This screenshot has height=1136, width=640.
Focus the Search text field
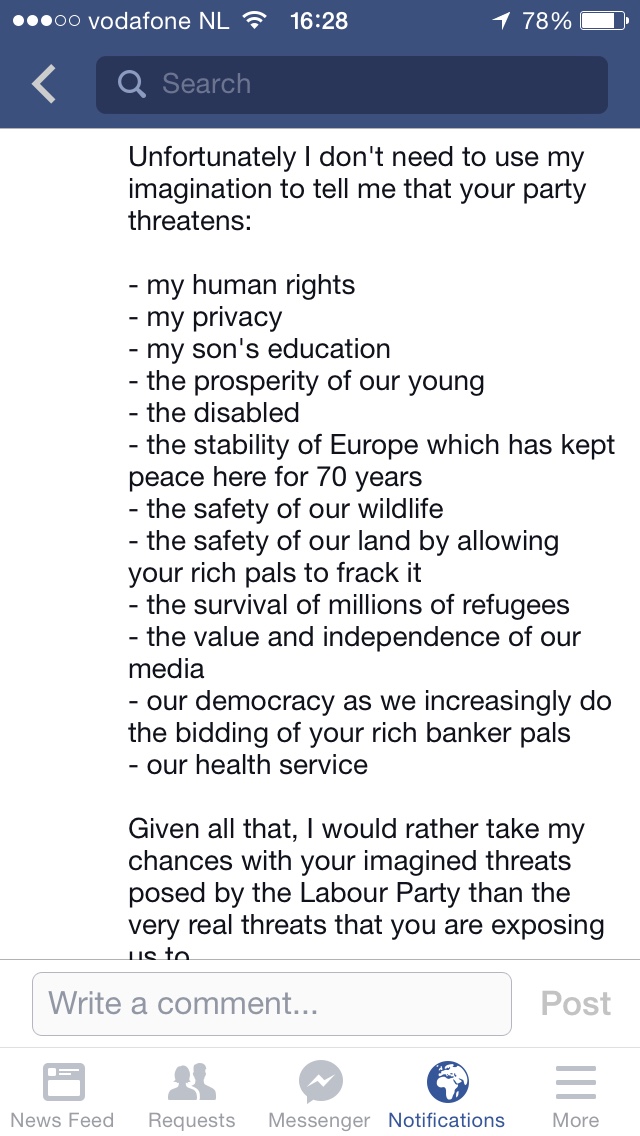[380, 84]
